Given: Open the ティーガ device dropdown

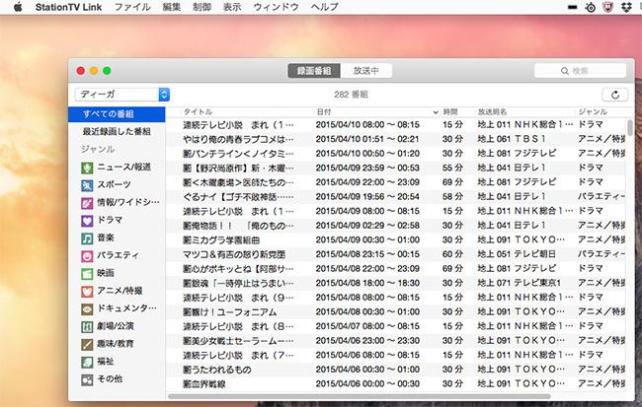Looking at the screenshot, I should coord(122,95).
